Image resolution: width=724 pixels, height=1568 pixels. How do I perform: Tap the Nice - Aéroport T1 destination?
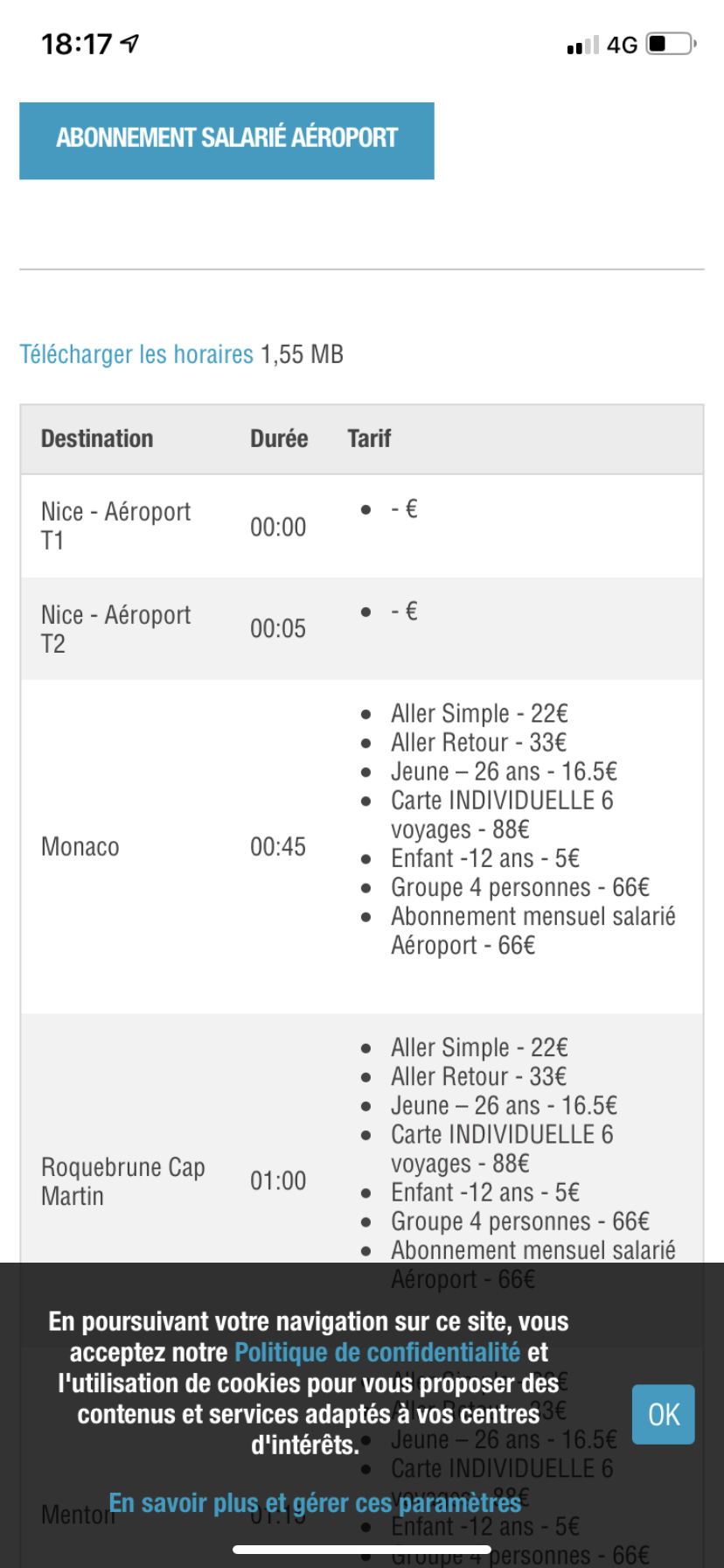[x=115, y=526]
